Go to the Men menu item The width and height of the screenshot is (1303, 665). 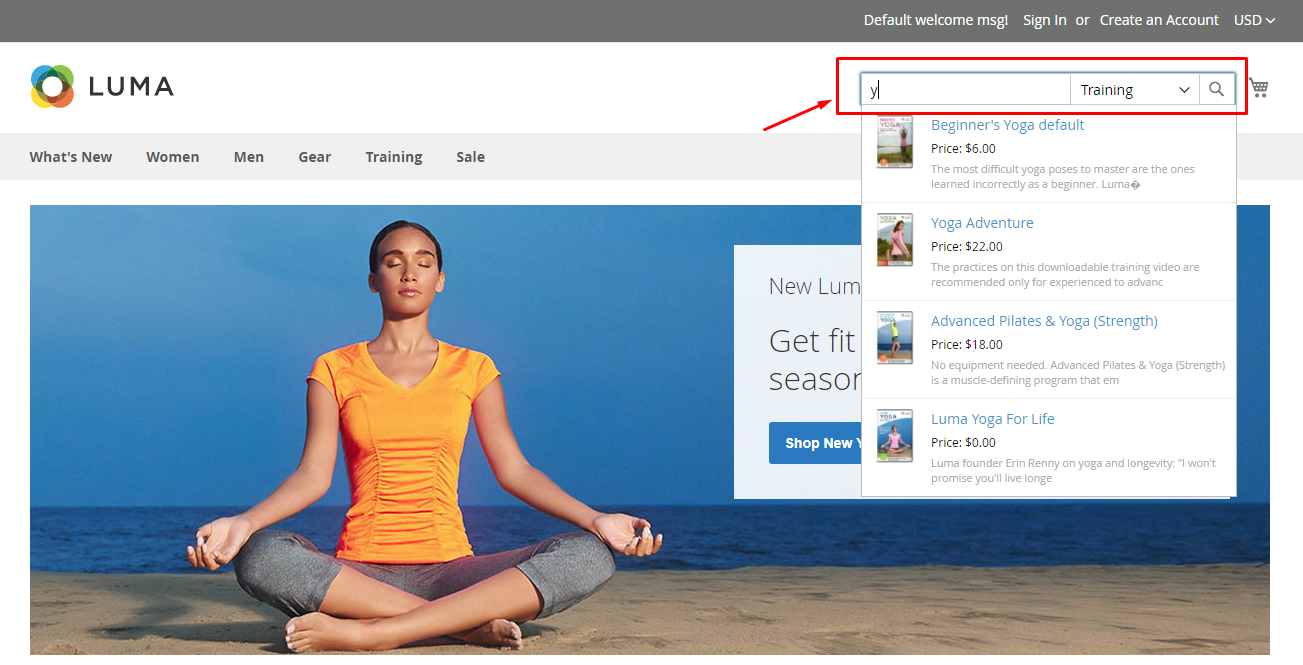point(249,157)
